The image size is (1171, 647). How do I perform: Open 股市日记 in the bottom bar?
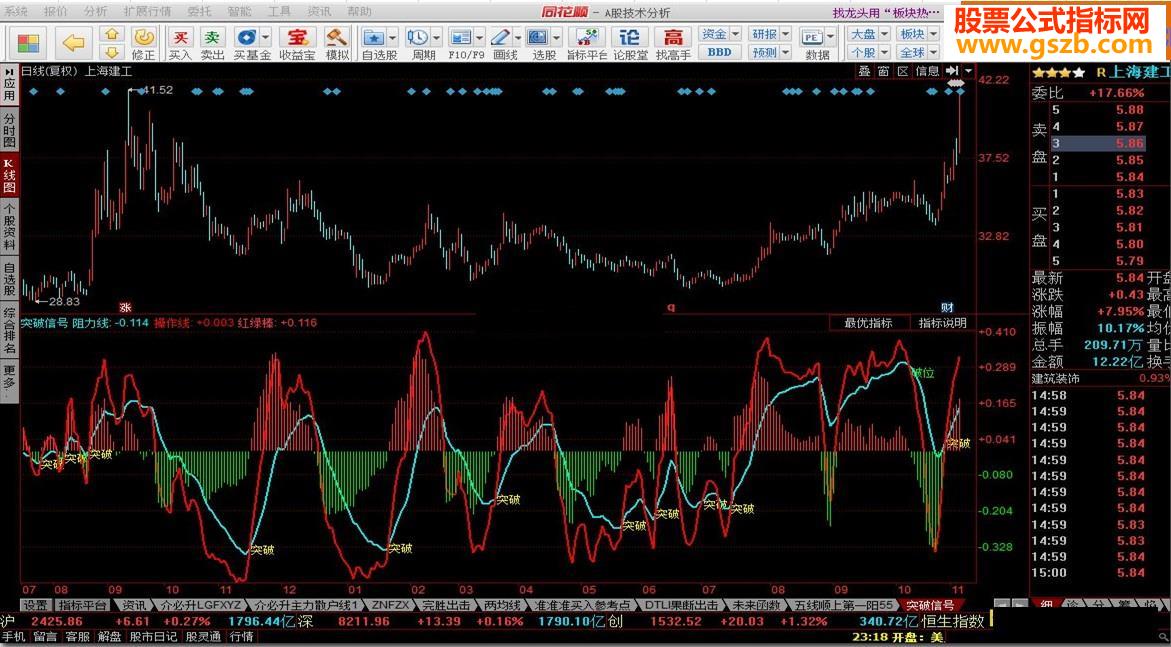click(x=154, y=637)
